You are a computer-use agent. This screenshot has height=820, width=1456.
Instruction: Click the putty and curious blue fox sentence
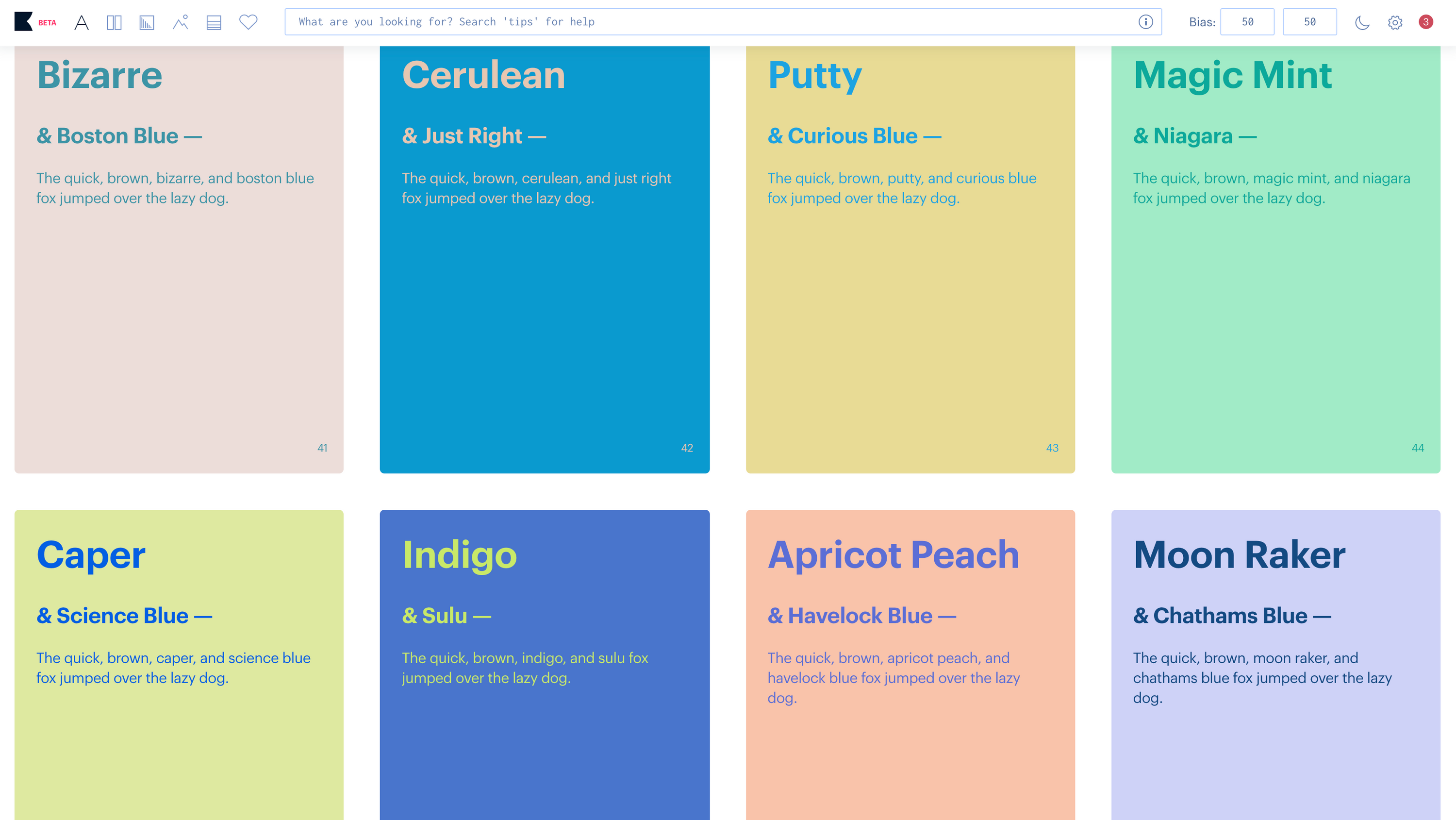pyautogui.click(x=902, y=188)
